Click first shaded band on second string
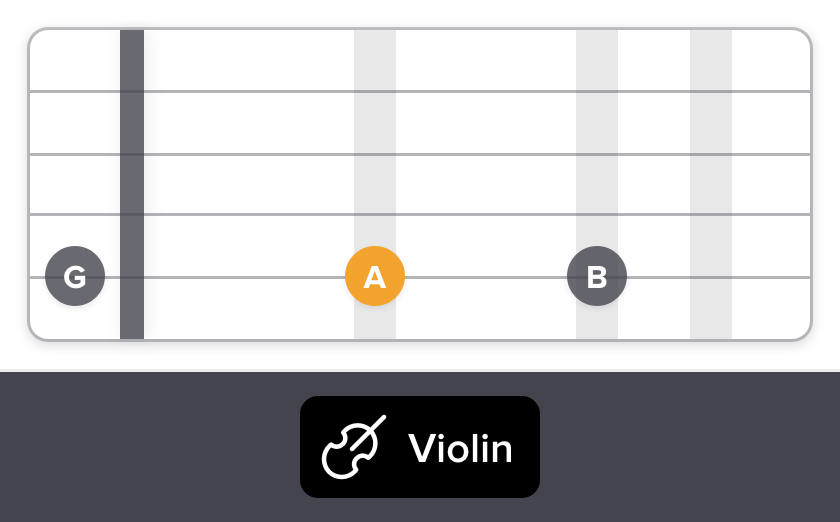840x522 pixels. point(375,154)
